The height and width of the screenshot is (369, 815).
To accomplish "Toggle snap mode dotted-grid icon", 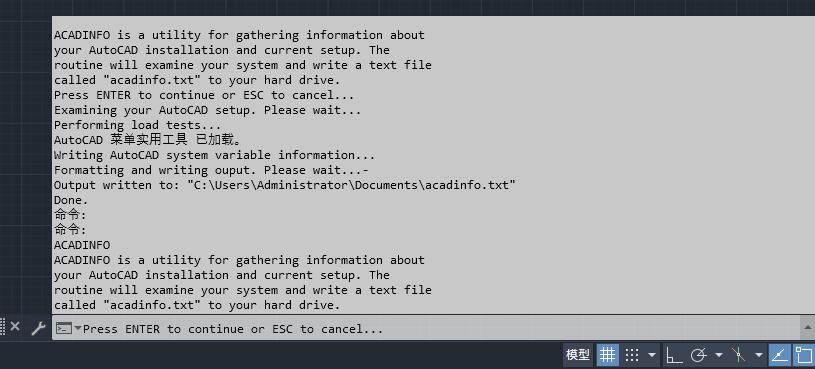I will pos(632,355).
